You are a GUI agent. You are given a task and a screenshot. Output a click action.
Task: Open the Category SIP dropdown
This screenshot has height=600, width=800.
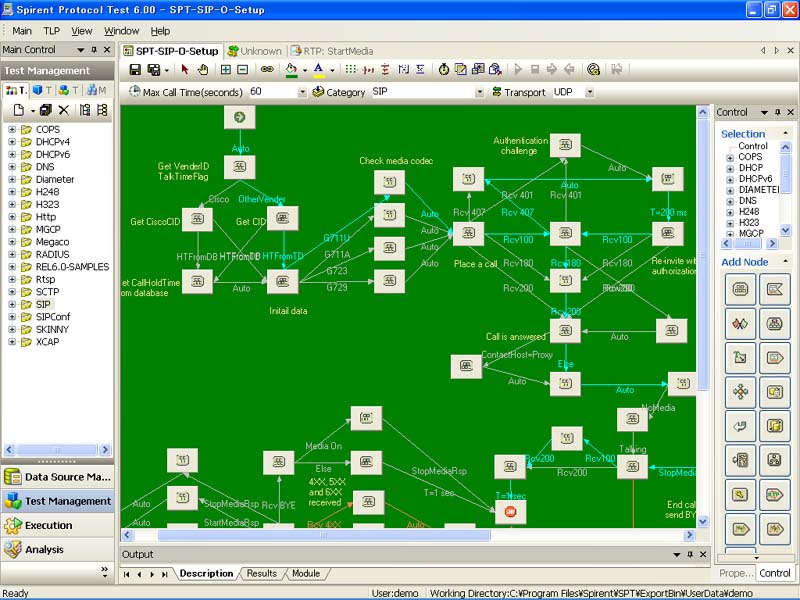pyautogui.click(x=479, y=92)
